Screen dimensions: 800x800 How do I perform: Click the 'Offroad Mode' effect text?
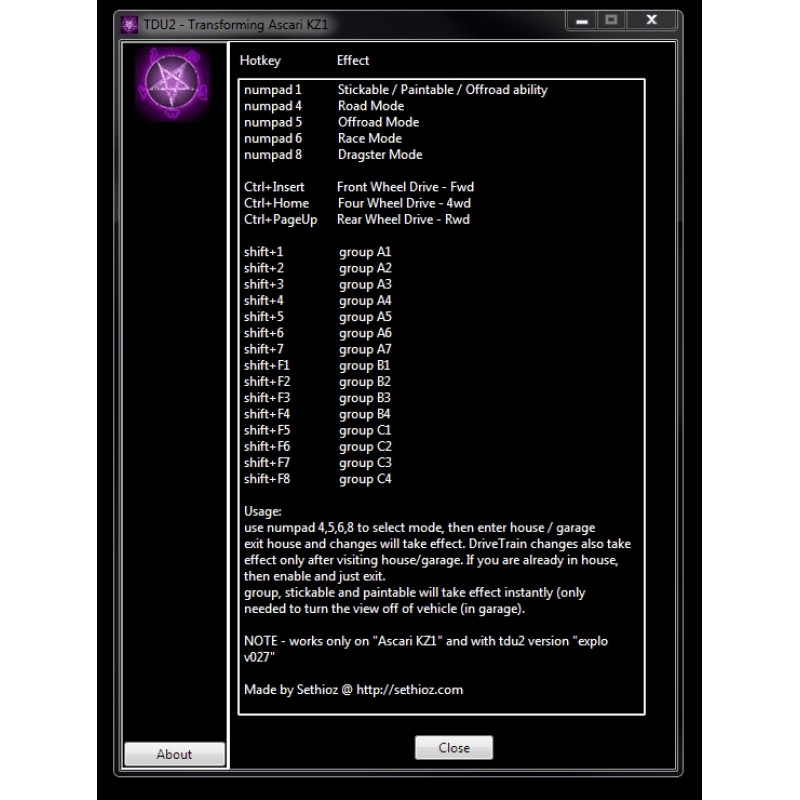[x=378, y=122]
